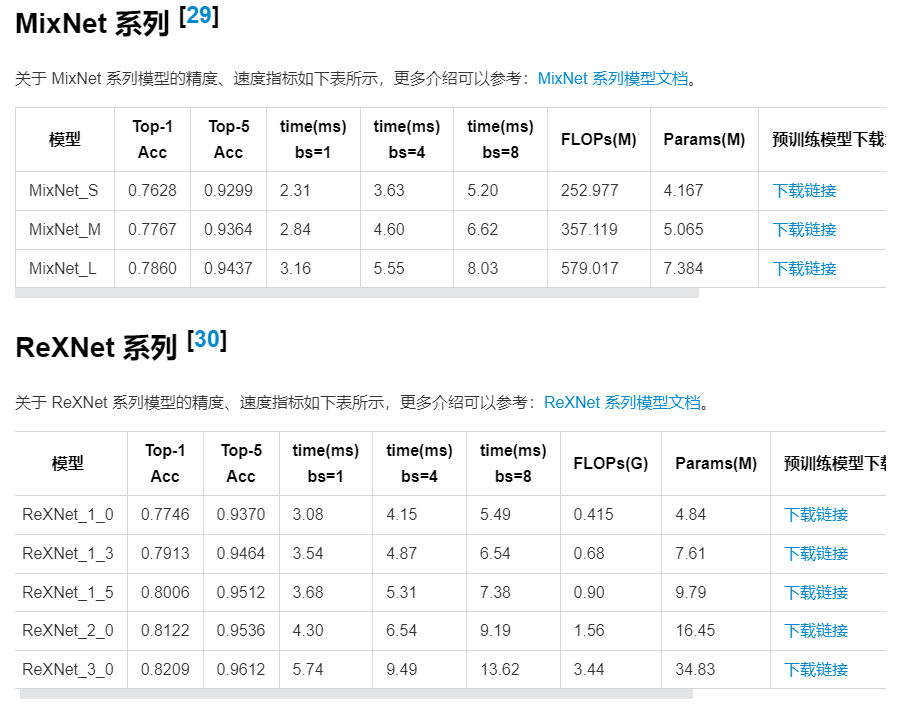Click Top-1 Acc value 0.8122
The image size is (911, 707).
165,630
